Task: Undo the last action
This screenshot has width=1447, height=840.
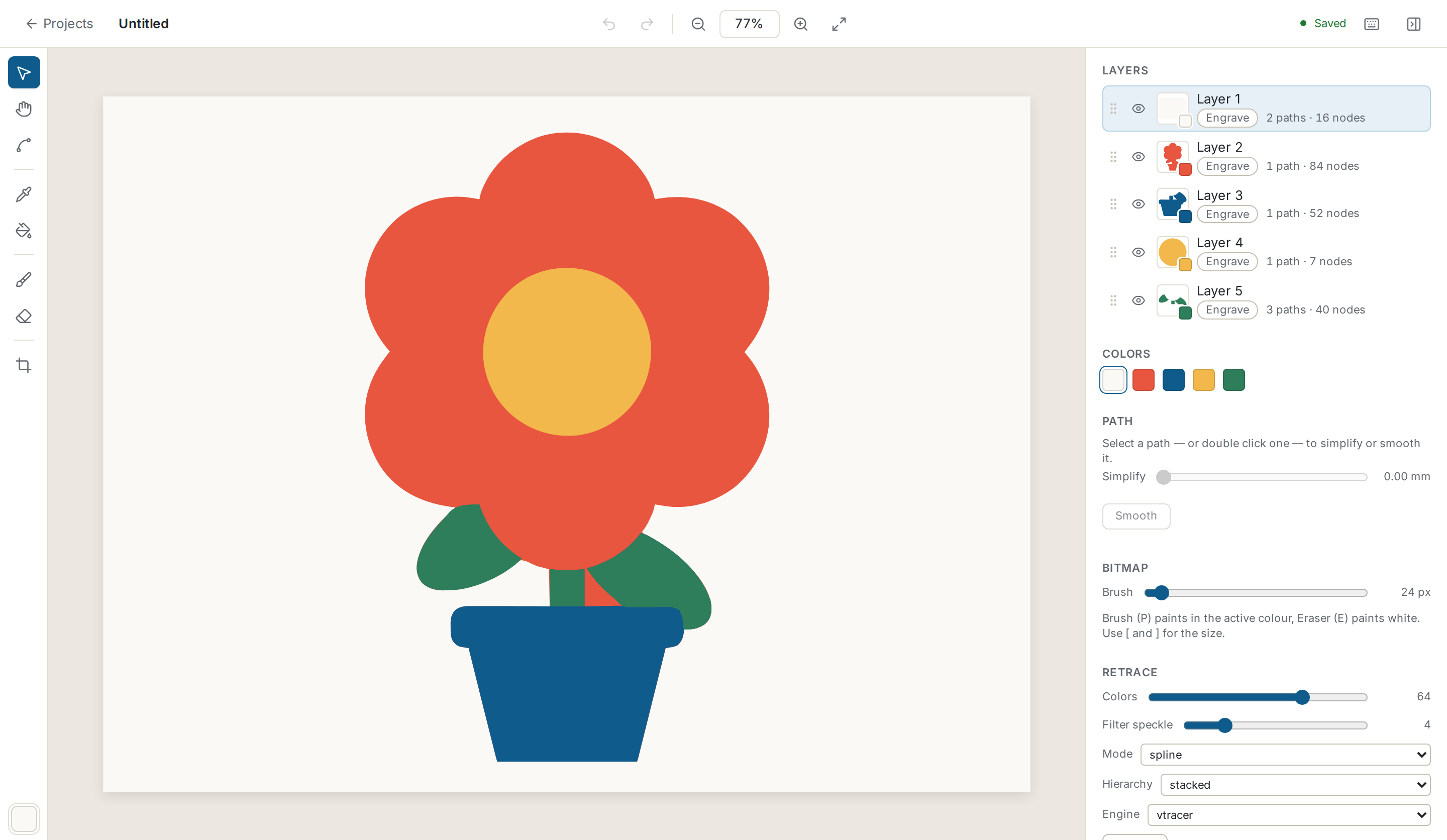Action: (x=608, y=24)
